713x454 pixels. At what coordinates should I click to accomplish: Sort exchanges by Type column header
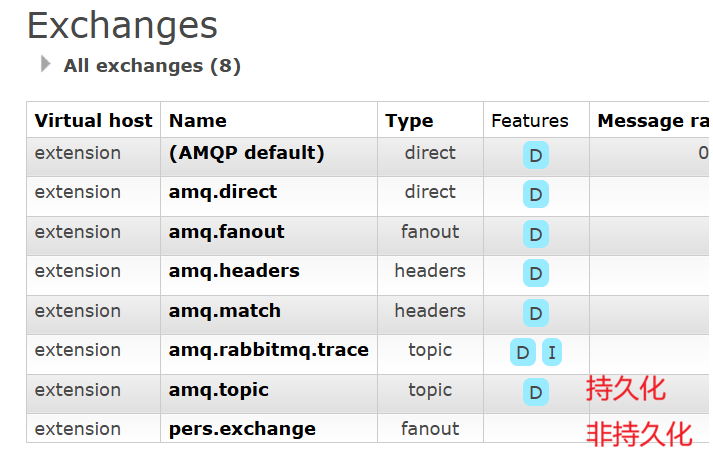click(409, 121)
